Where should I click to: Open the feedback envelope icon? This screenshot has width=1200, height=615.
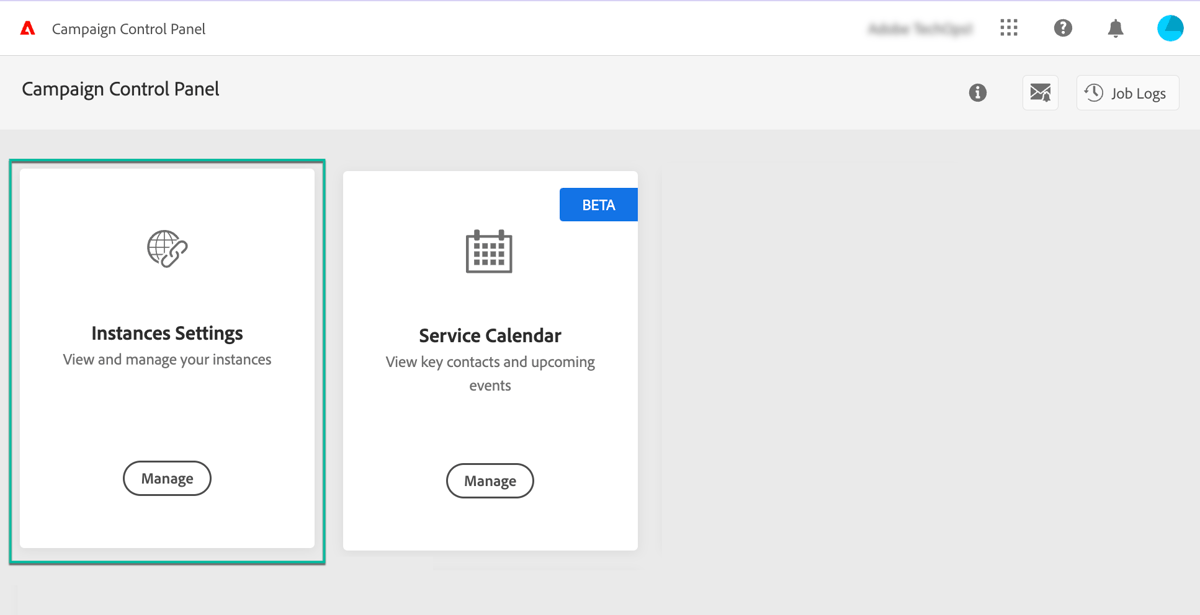tap(1040, 92)
